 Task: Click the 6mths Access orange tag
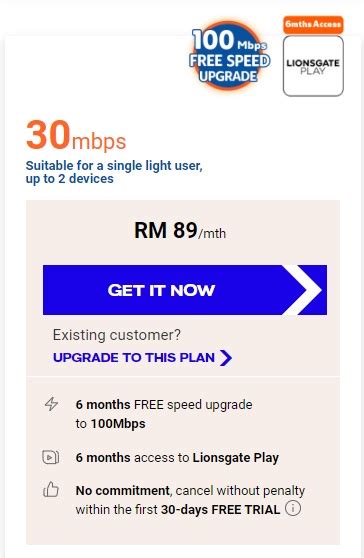pyautogui.click(x=313, y=24)
